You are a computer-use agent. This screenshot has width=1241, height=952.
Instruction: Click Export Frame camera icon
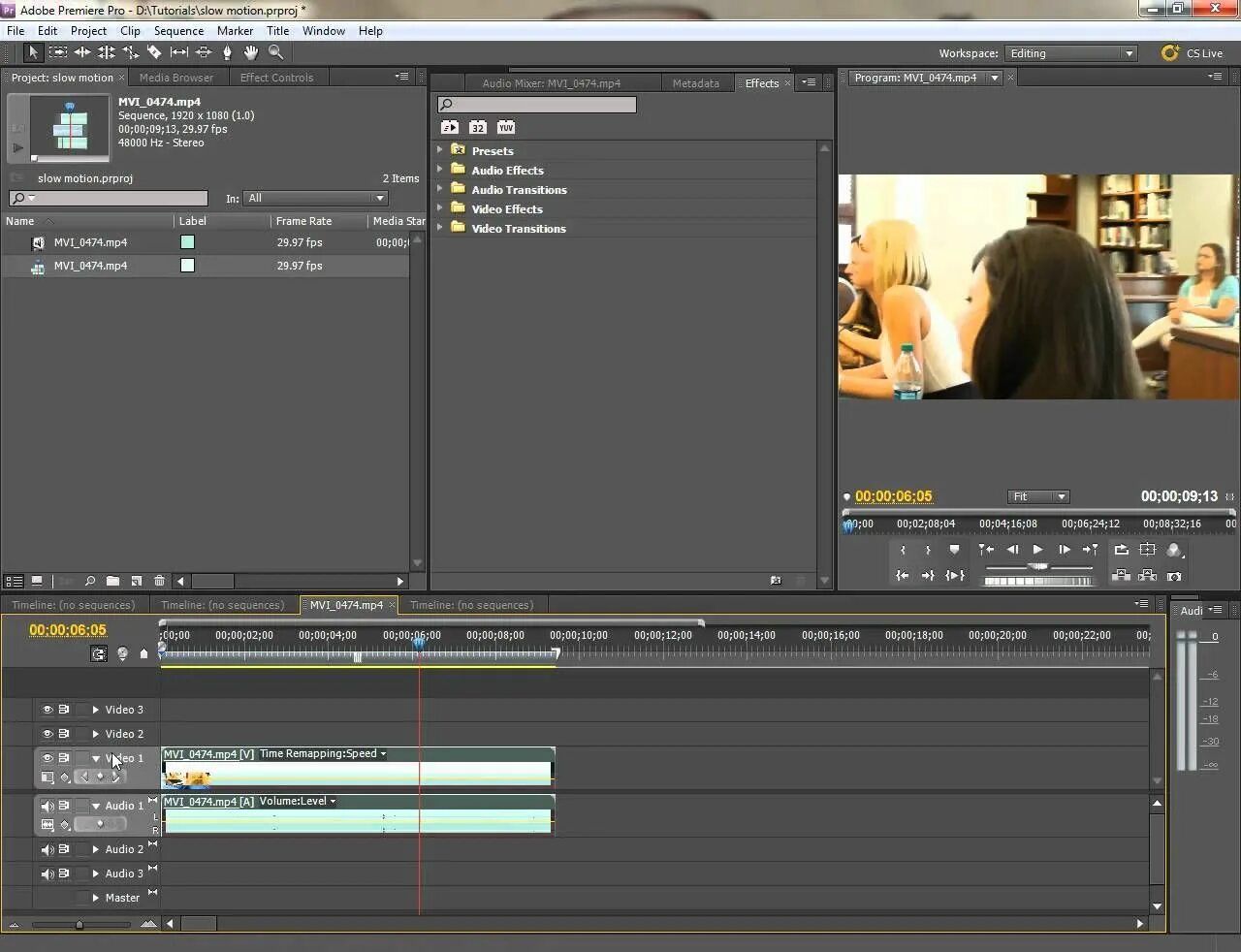1174,575
